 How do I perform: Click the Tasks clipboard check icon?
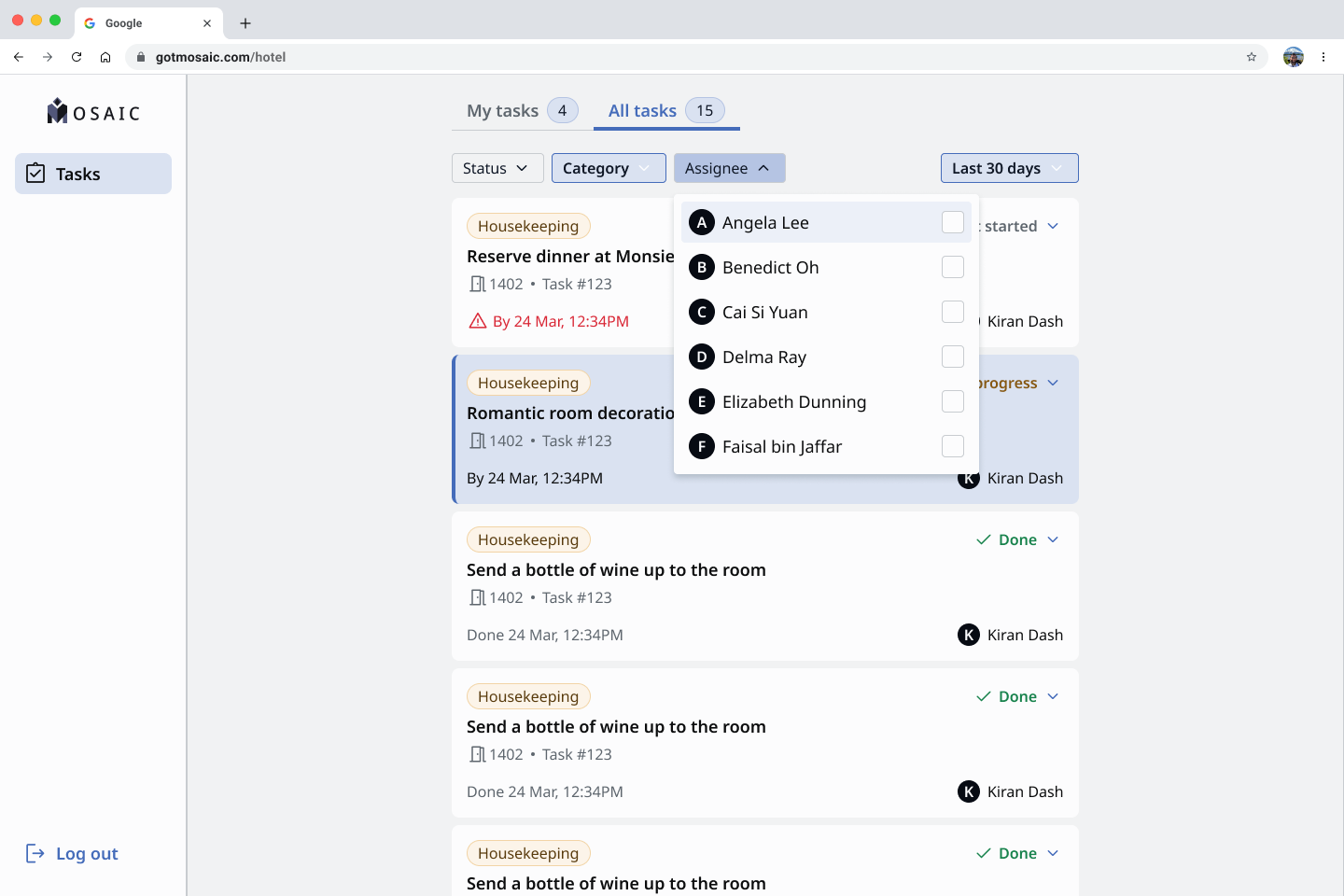click(x=35, y=174)
